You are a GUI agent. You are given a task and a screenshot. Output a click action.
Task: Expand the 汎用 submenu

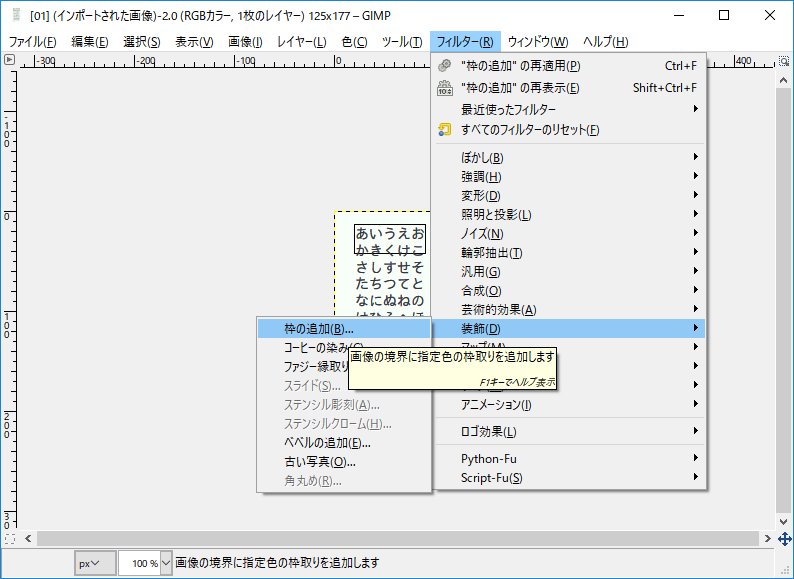(568, 272)
